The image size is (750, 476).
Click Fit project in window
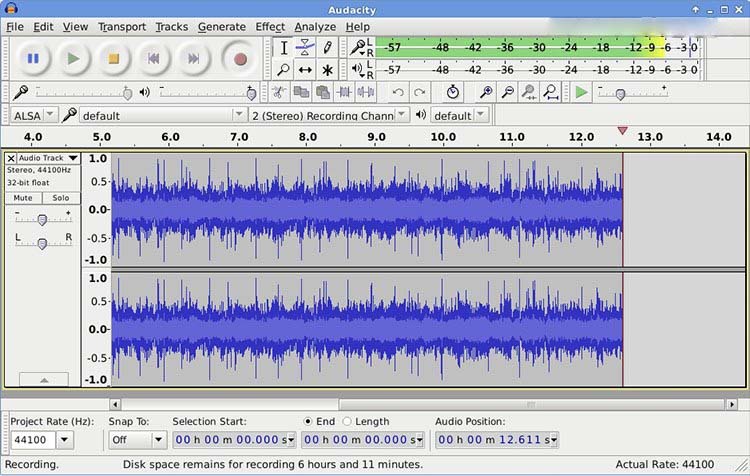pyautogui.click(x=551, y=92)
